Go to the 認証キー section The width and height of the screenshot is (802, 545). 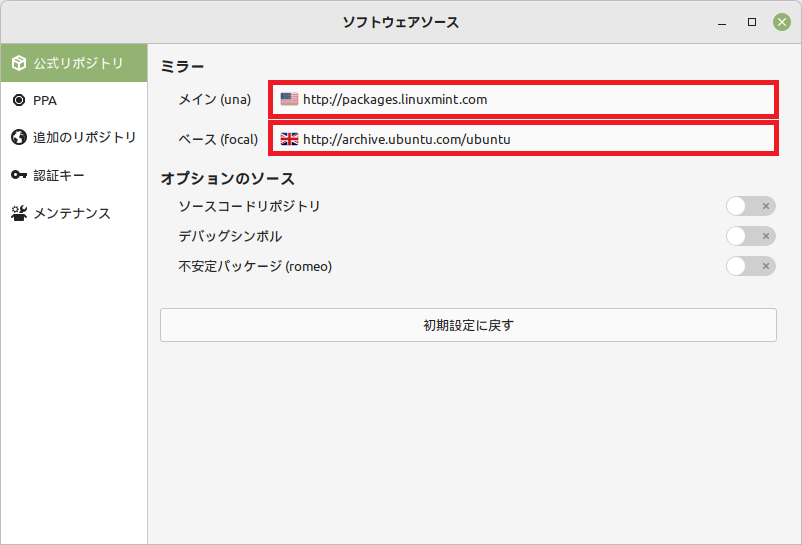coord(74,175)
